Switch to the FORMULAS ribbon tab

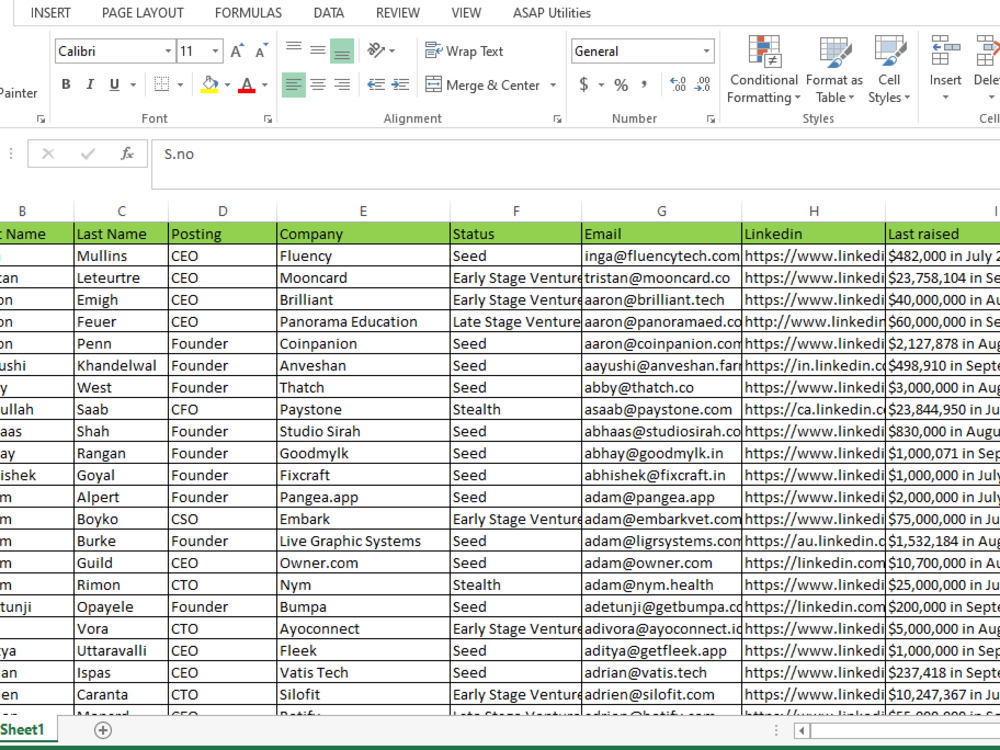[248, 13]
